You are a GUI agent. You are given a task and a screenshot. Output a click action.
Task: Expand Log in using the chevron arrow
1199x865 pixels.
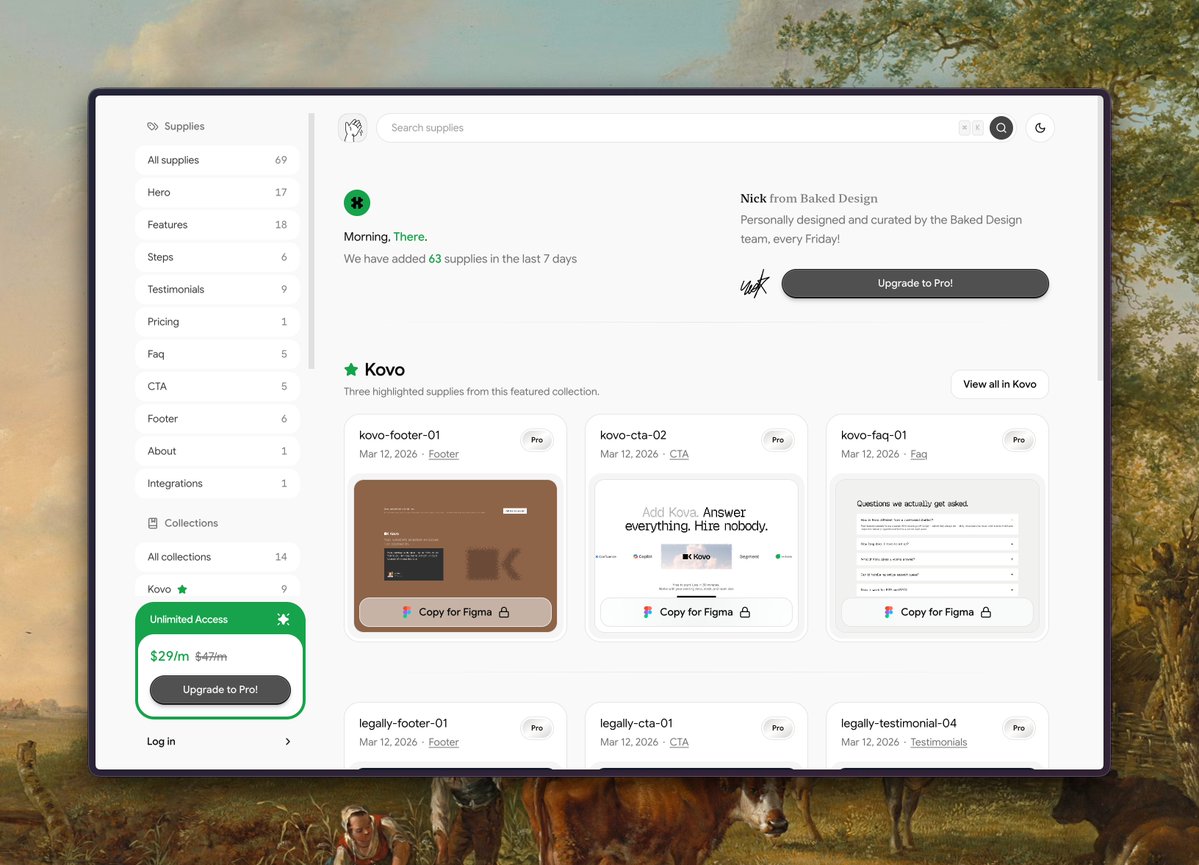[x=288, y=741]
